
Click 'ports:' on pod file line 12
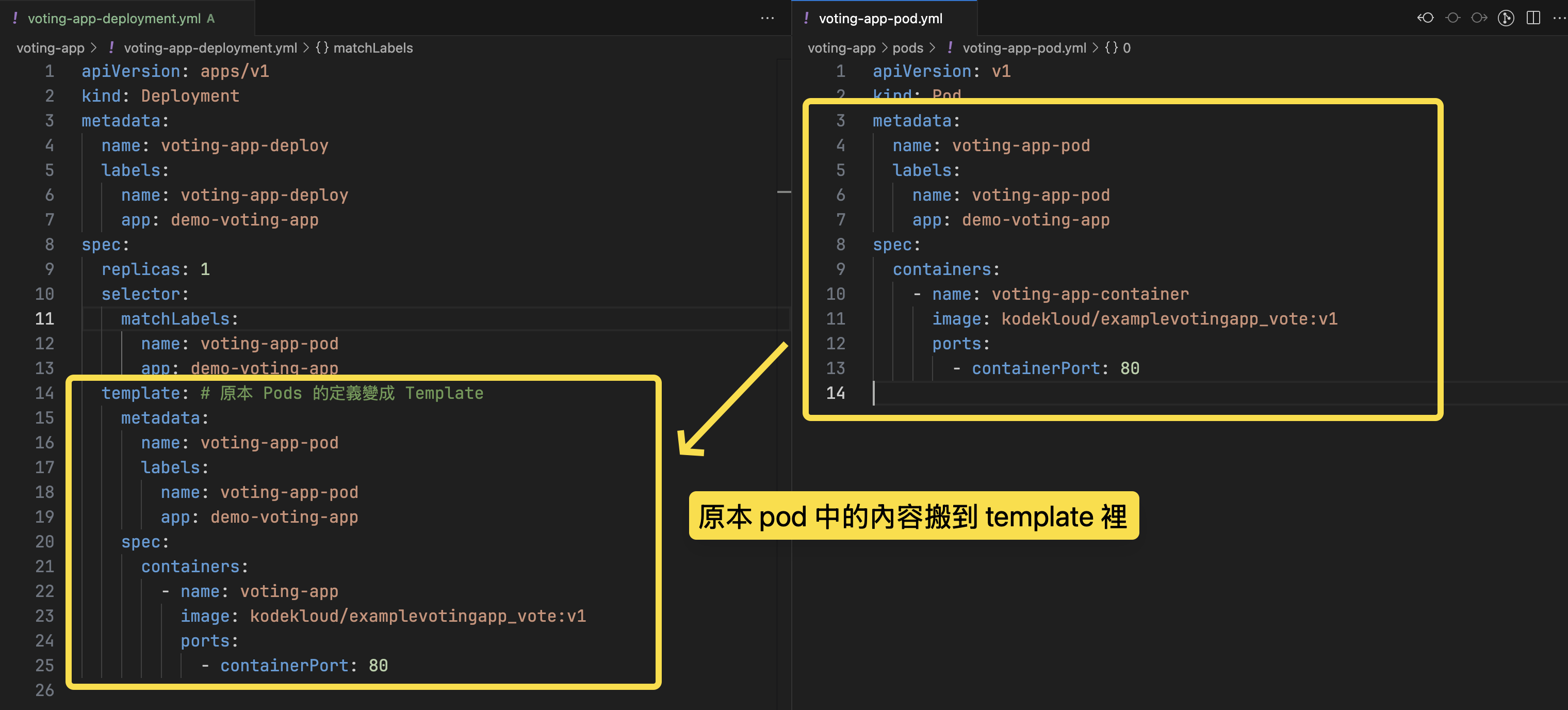962,344
